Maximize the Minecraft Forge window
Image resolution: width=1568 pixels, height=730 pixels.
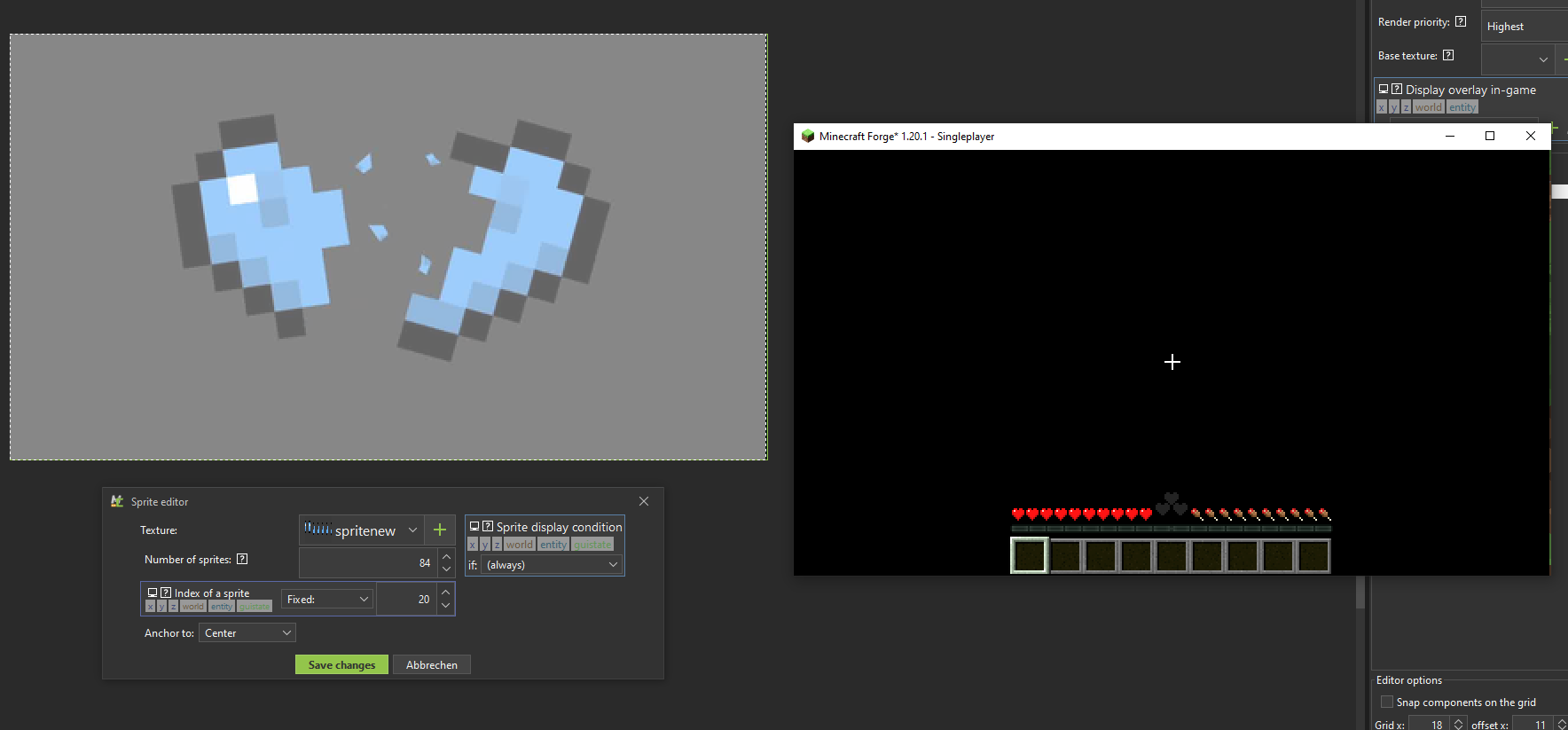tap(1490, 136)
